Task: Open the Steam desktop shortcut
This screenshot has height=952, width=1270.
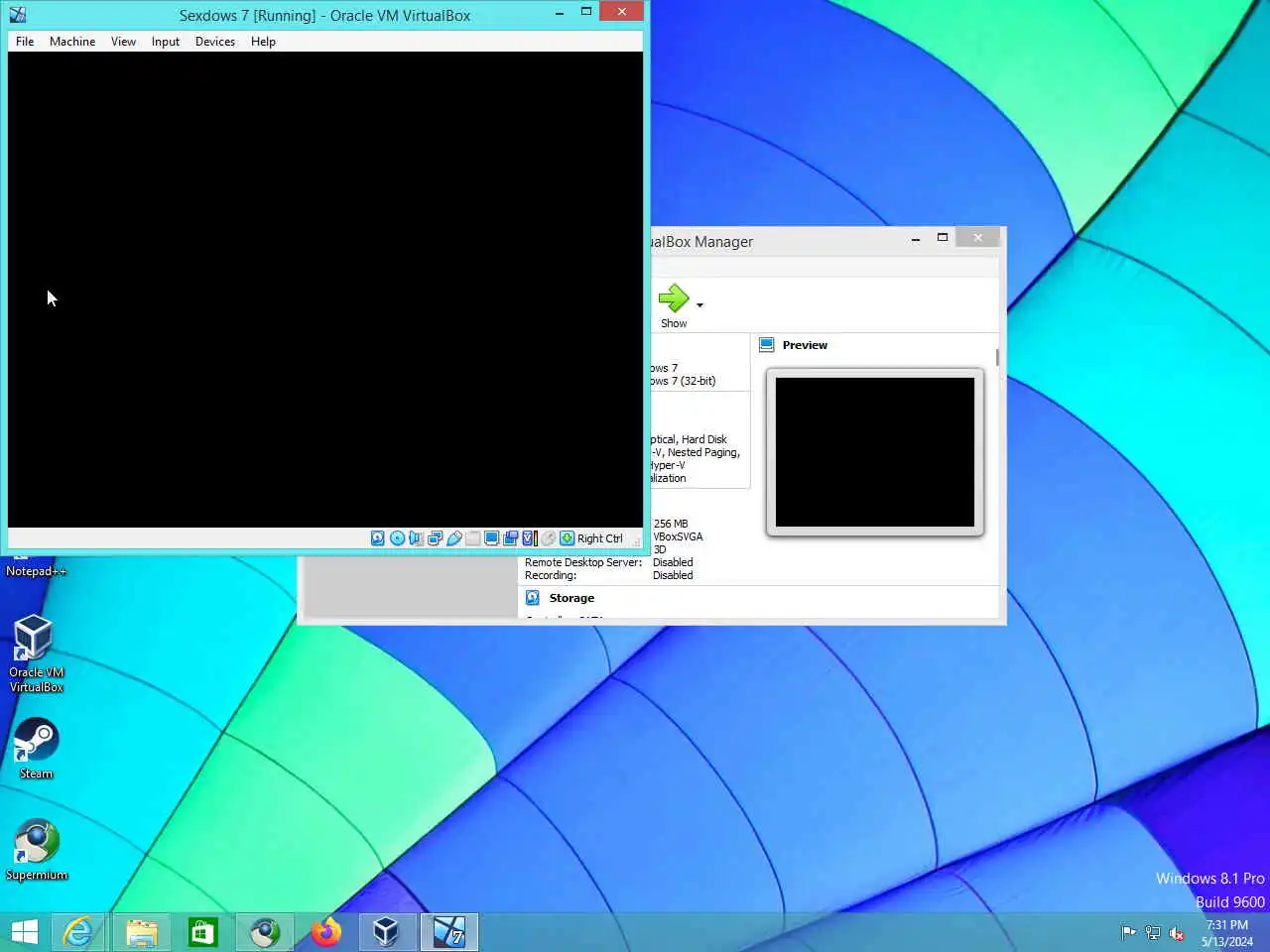Action: 36,750
